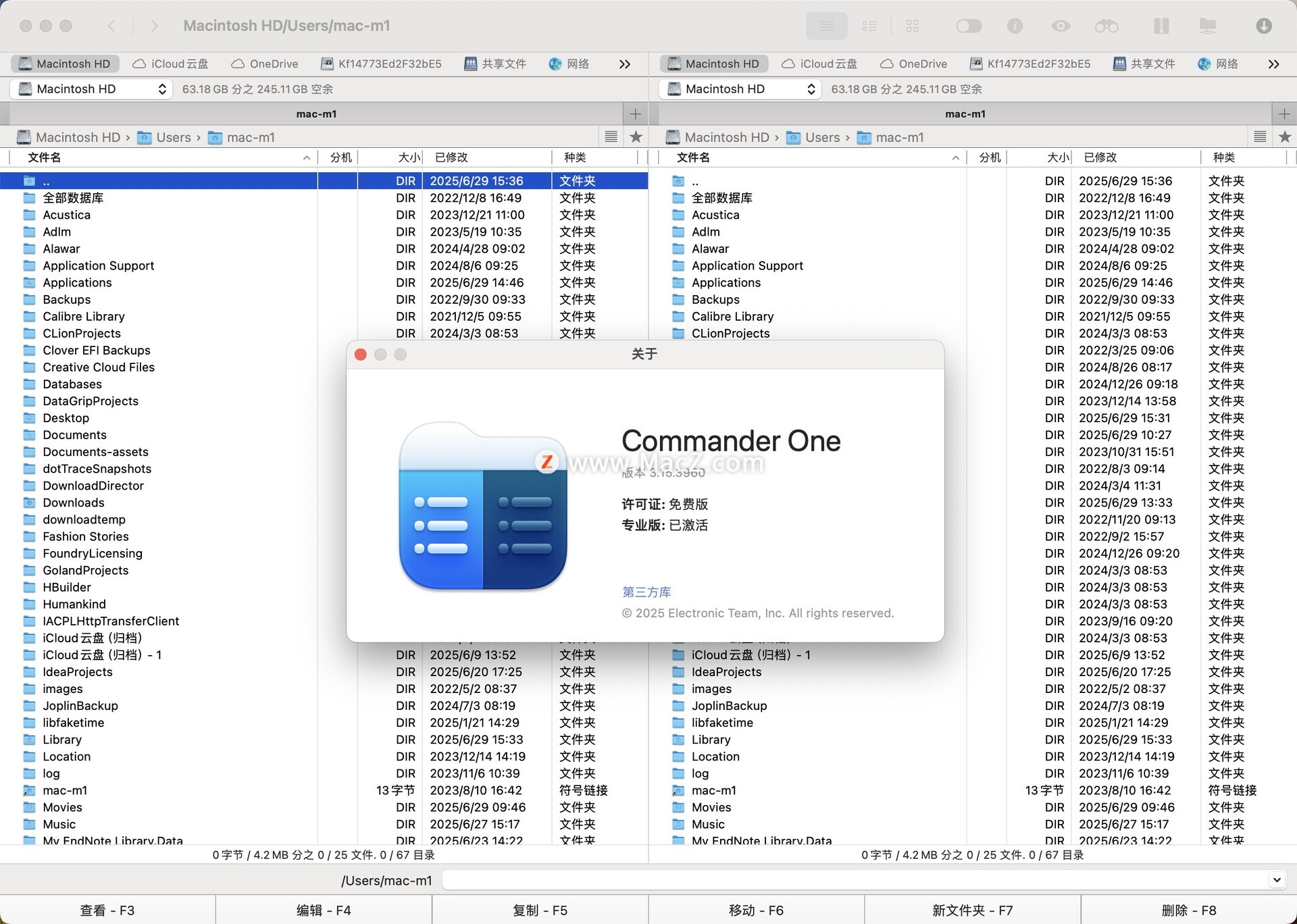Sort left panel by 大小 column
The height and width of the screenshot is (924, 1297).
[390, 157]
